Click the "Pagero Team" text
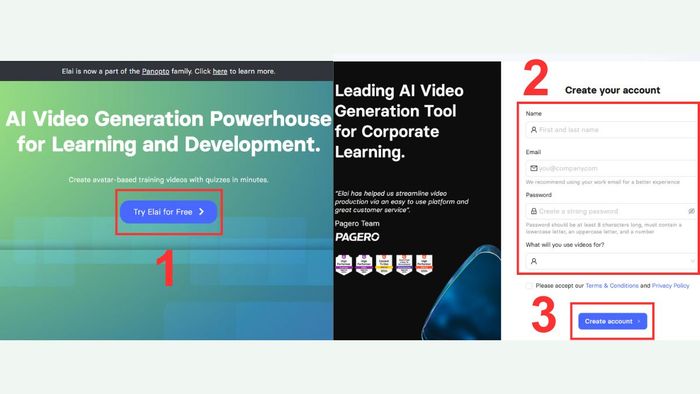The height and width of the screenshot is (394, 700). click(357, 224)
